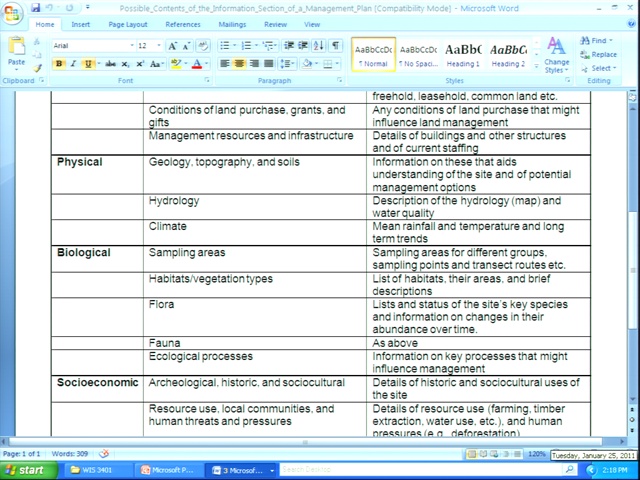
Task: Click the Grow Font icon
Action: (x=172, y=46)
